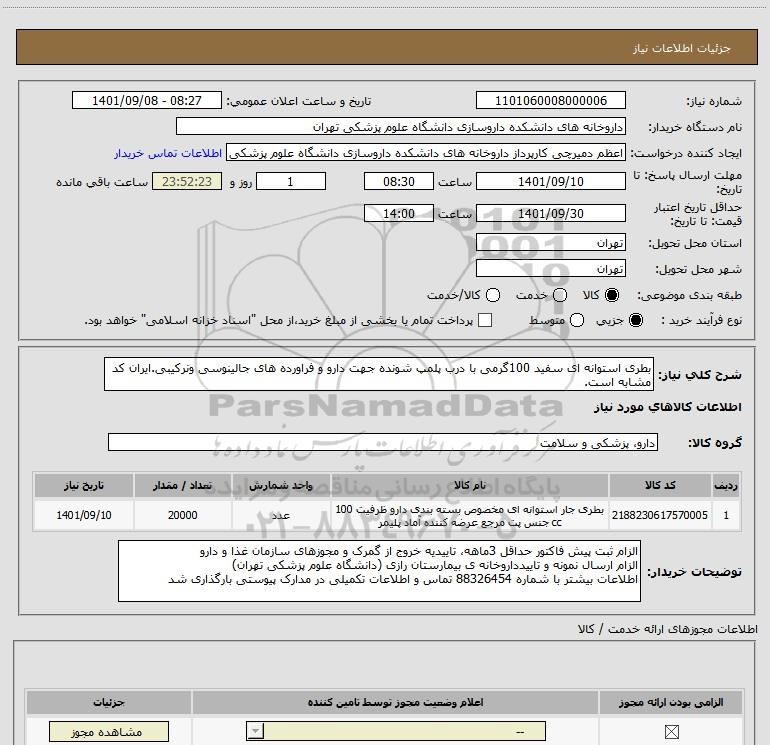Viewport: 770px width, 745px height.
Task: Click the response time 08:30 field
Action: 399,182
